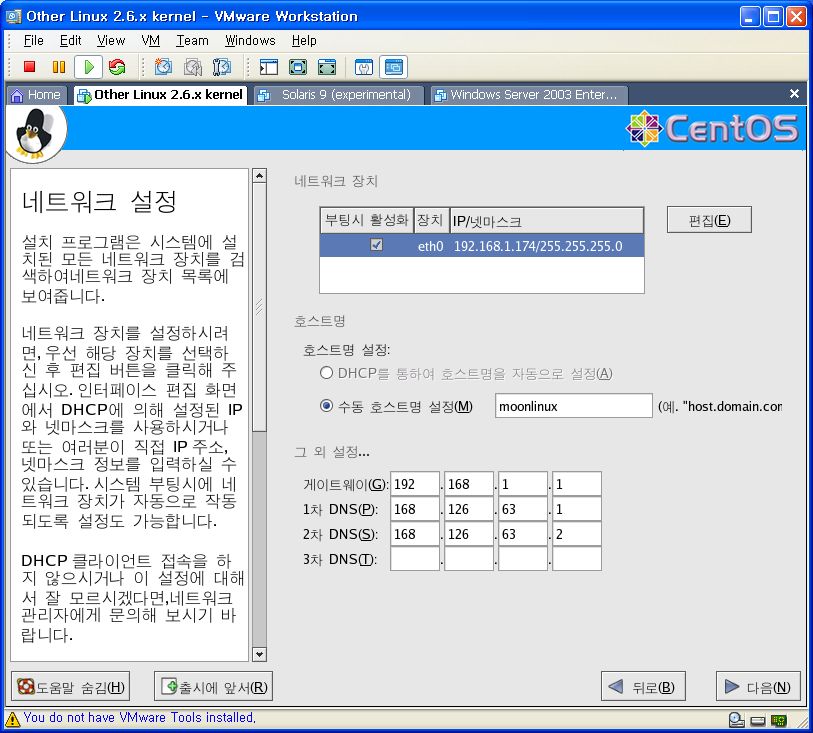Take a snapshot with the snapshot icon
Screen dimensions: 813x733
pyautogui.click(x=163, y=67)
